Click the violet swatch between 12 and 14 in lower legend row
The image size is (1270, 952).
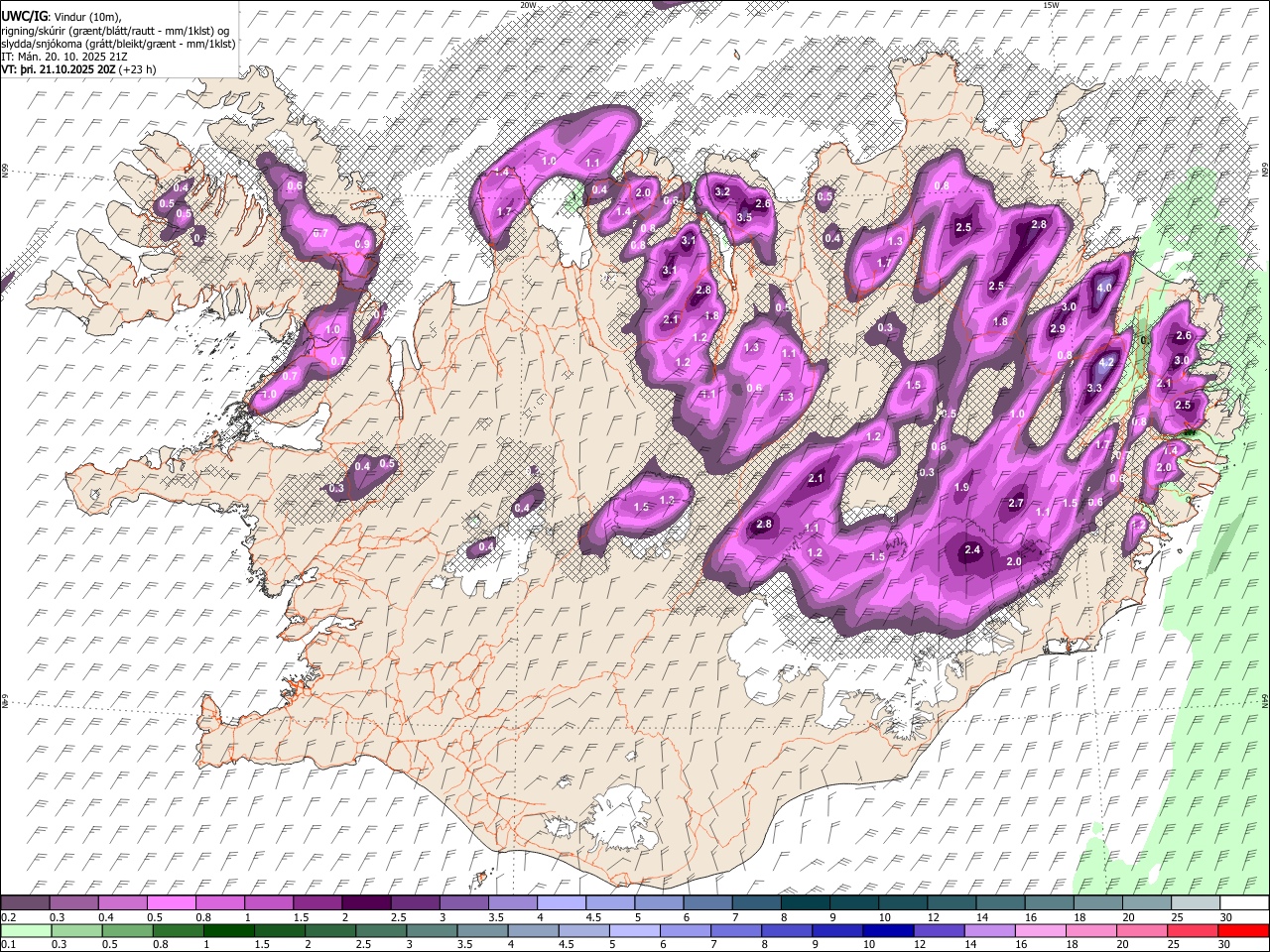pos(939,931)
